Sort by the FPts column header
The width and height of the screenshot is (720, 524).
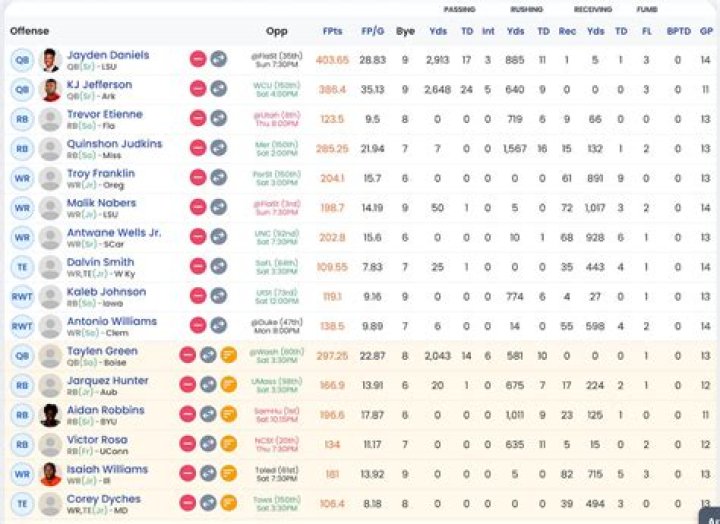(332, 31)
